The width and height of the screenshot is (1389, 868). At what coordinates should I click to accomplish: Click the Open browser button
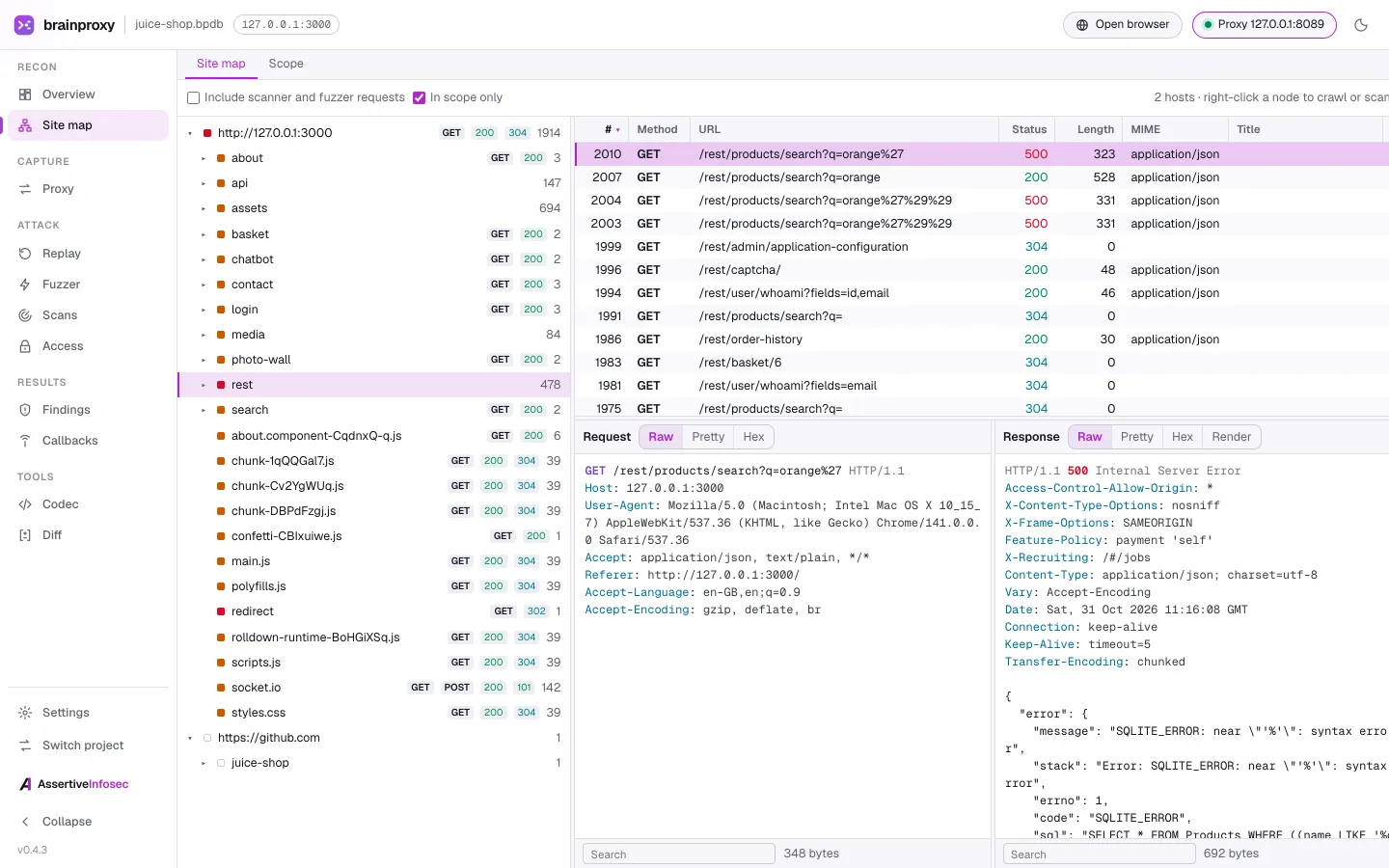tap(1122, 25)
